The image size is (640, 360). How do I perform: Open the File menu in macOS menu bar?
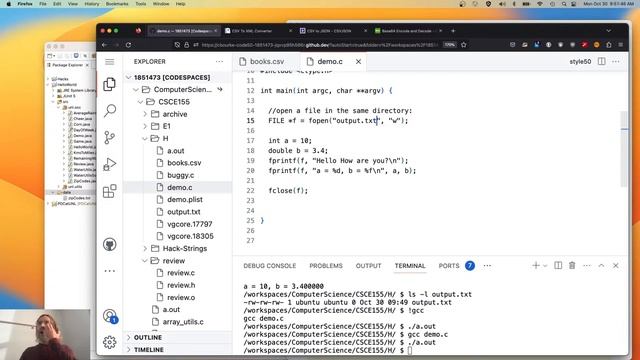coord(43,4)
